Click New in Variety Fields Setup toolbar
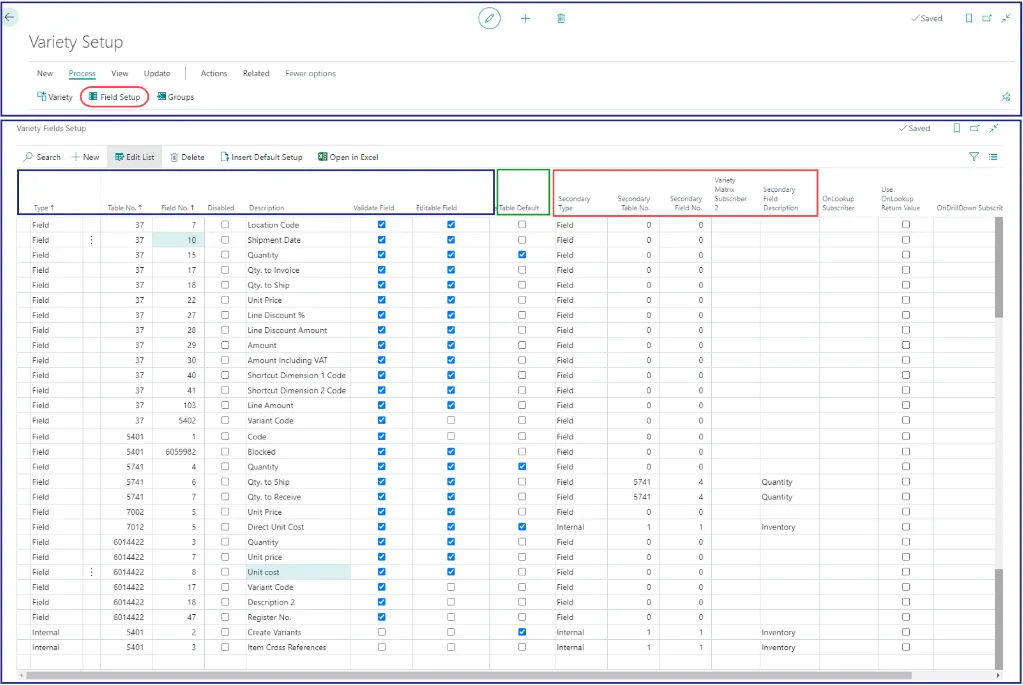The width and height of the screenshot is (1023, 685). click(x=85, y=157)
